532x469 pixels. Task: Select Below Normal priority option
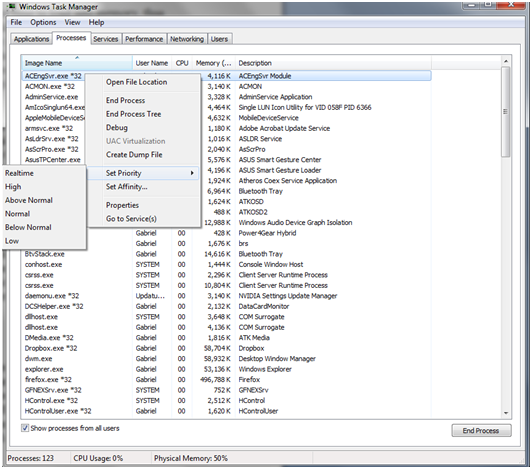[x=28, y=227]
